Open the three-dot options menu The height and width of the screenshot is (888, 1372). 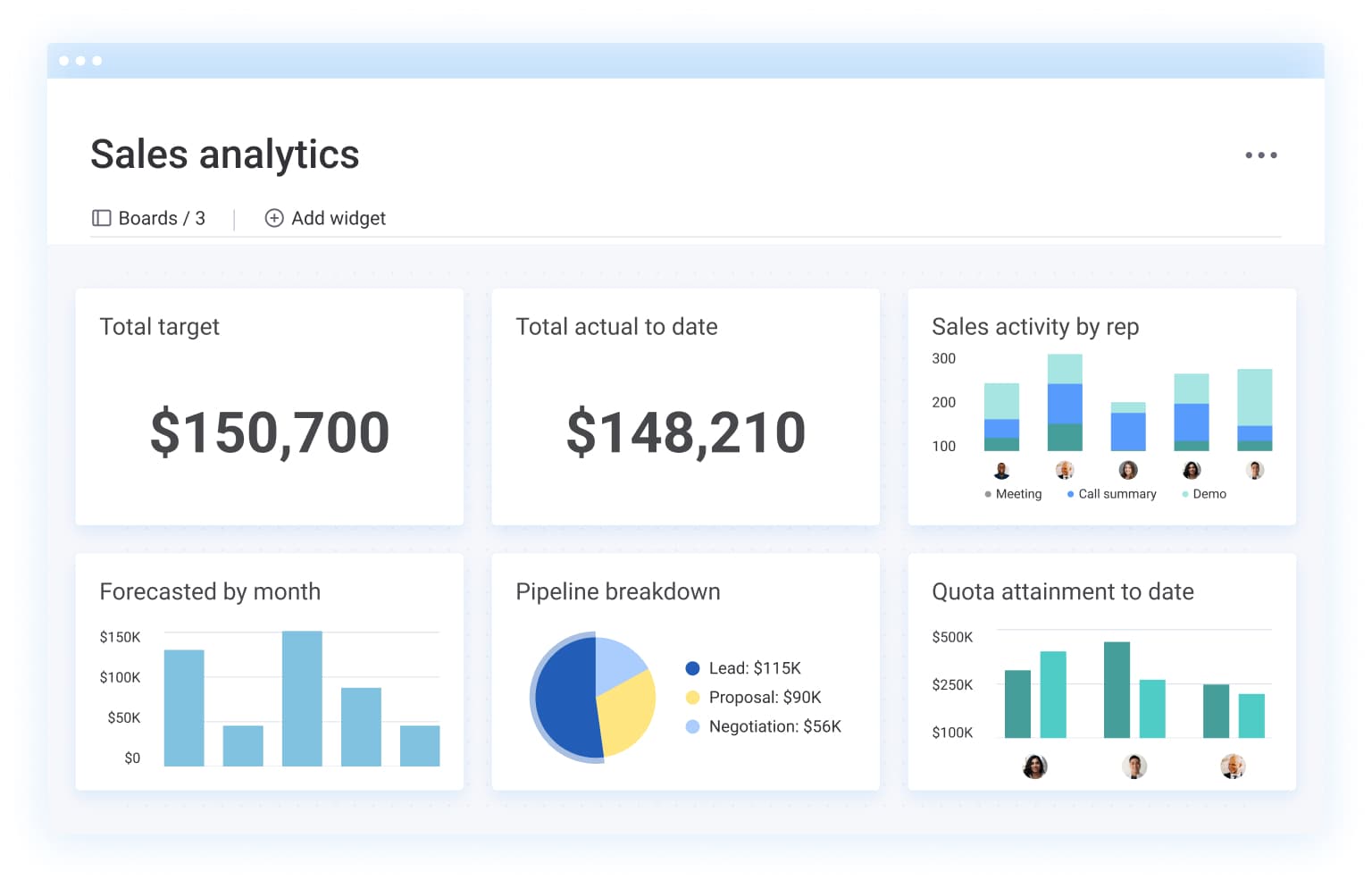click(x=1262, y=155)
